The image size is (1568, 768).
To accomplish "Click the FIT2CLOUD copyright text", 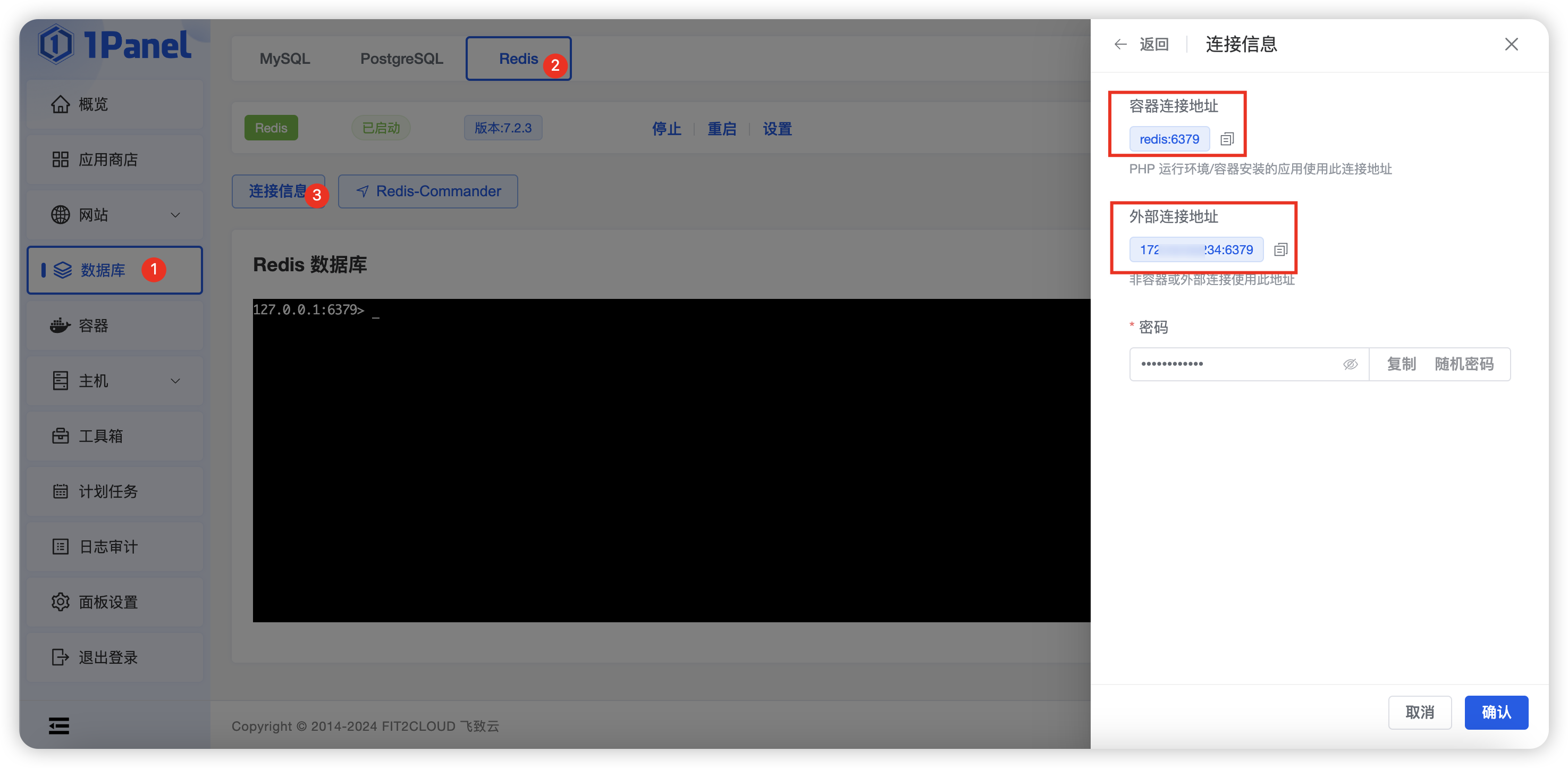I will (365, 726).
